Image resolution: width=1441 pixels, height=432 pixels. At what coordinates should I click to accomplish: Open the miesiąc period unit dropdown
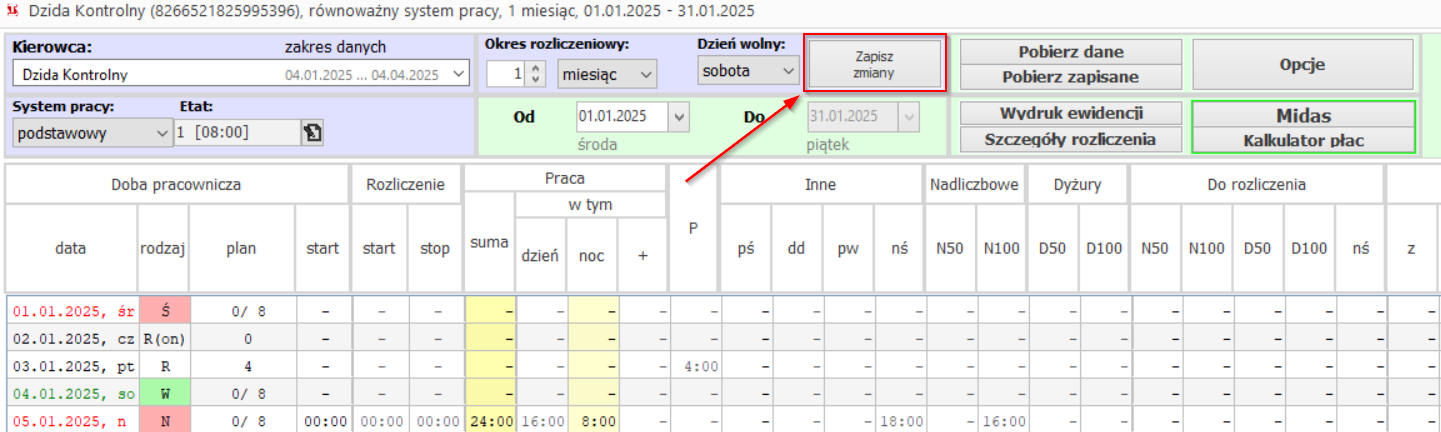pos(607,73)
